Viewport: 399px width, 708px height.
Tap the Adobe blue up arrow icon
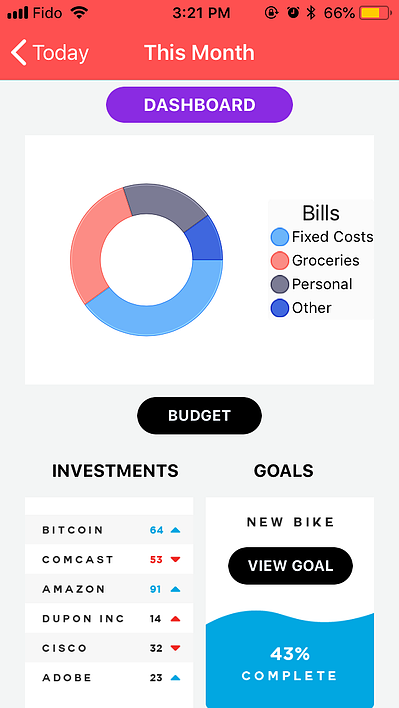pos(176,678)
